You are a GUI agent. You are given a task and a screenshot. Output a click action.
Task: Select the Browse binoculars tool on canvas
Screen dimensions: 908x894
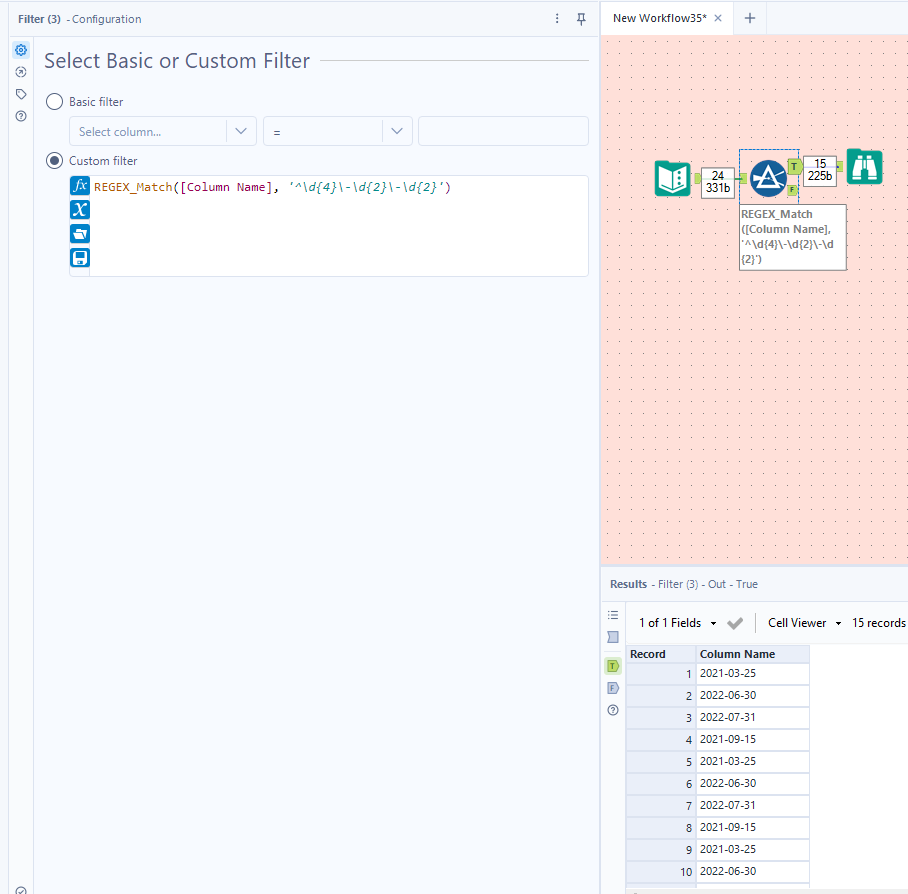coord(864,167)
